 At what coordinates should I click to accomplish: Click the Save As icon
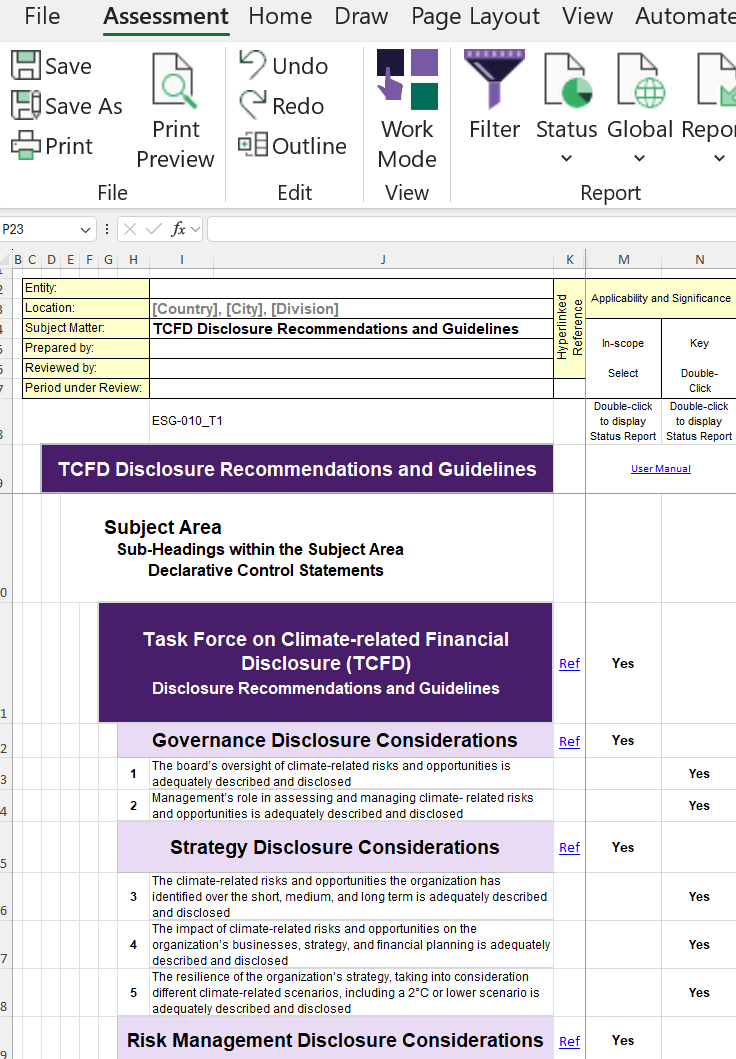(26, 106)
